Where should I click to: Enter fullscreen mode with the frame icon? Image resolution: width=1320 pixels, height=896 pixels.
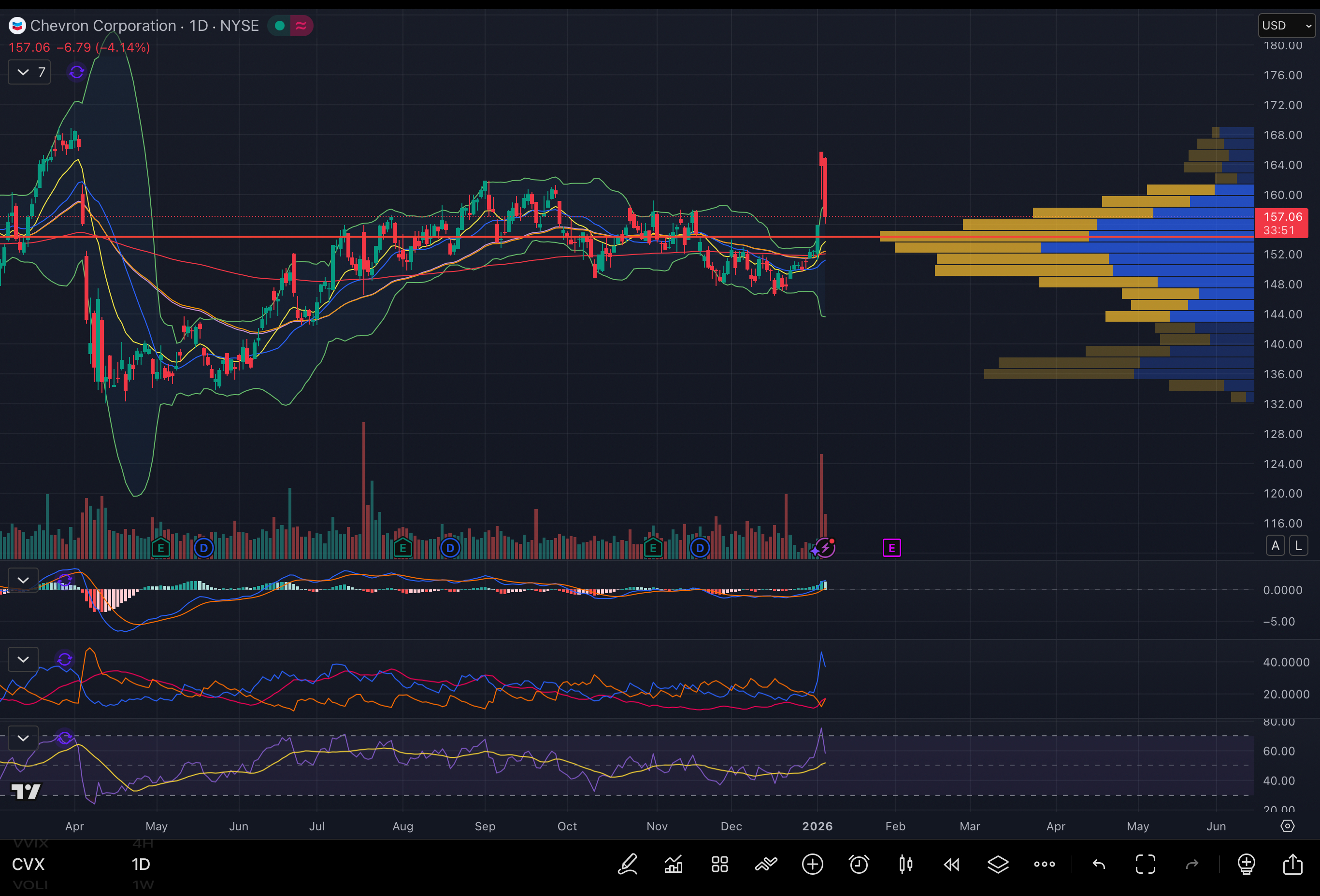point(1145,864)
